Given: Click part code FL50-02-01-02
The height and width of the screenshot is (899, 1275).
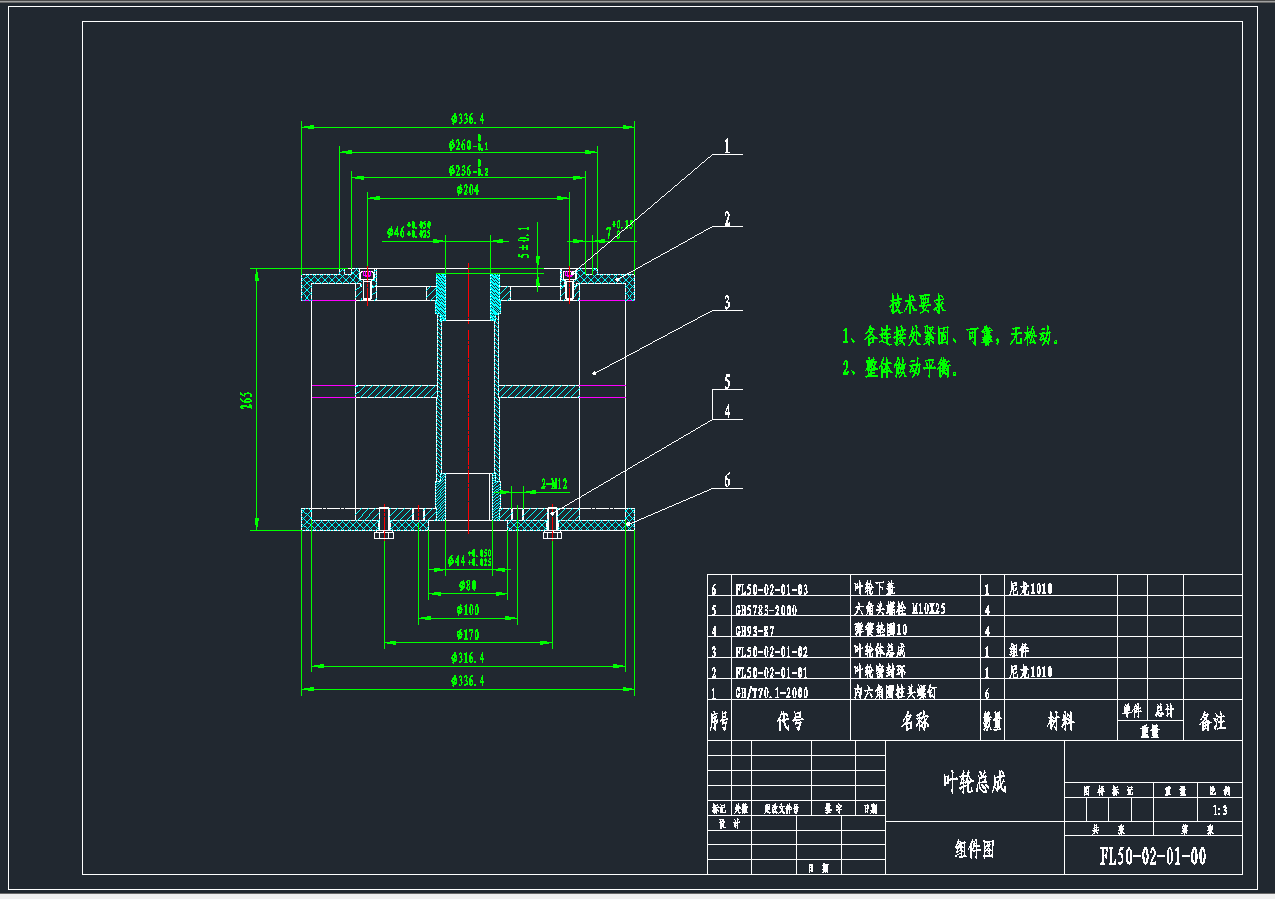Looking at the screenshot, I should [x=771, y=651].
